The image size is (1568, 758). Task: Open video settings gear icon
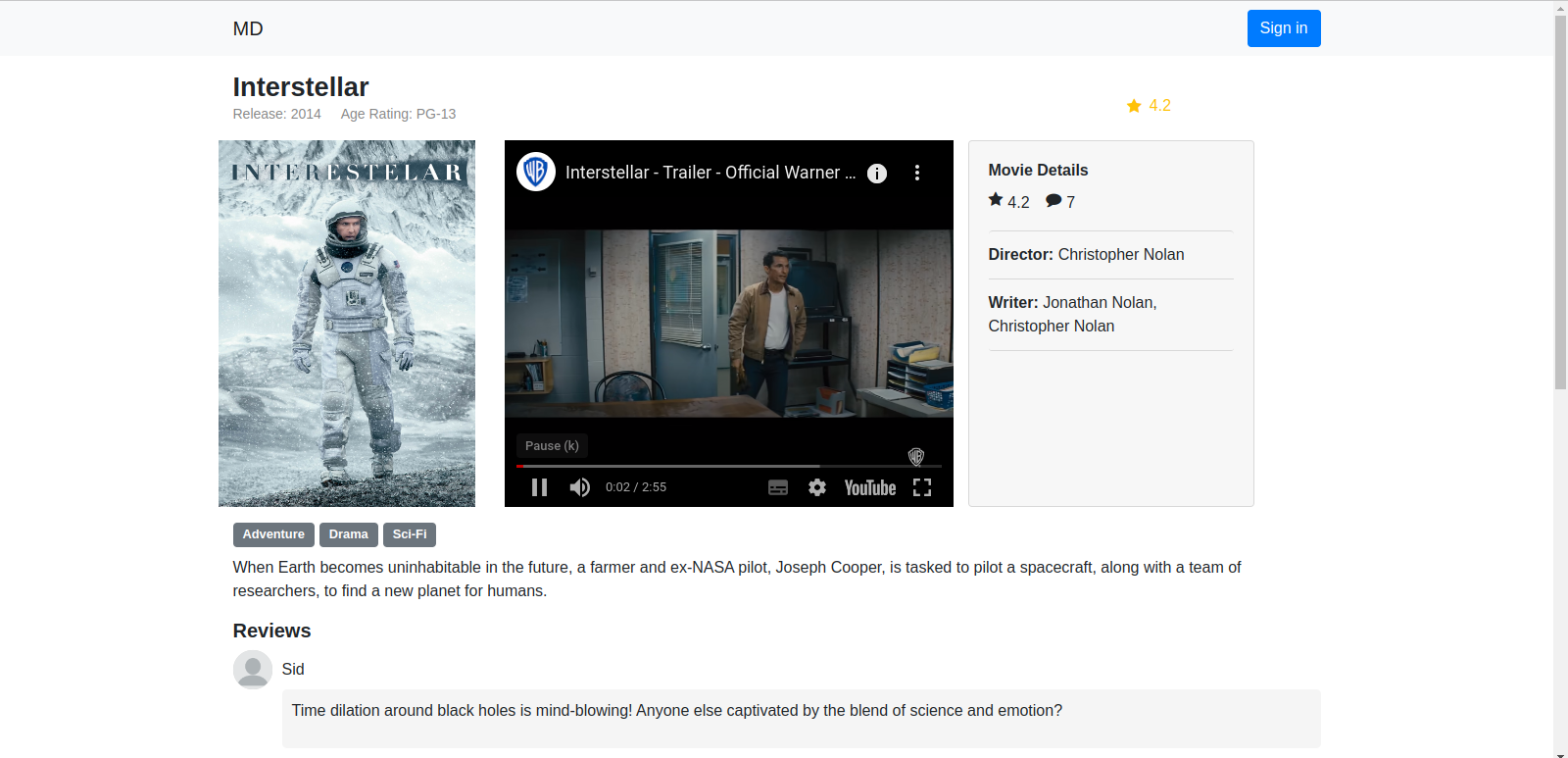pyautogui.click(x=817, y=487)
